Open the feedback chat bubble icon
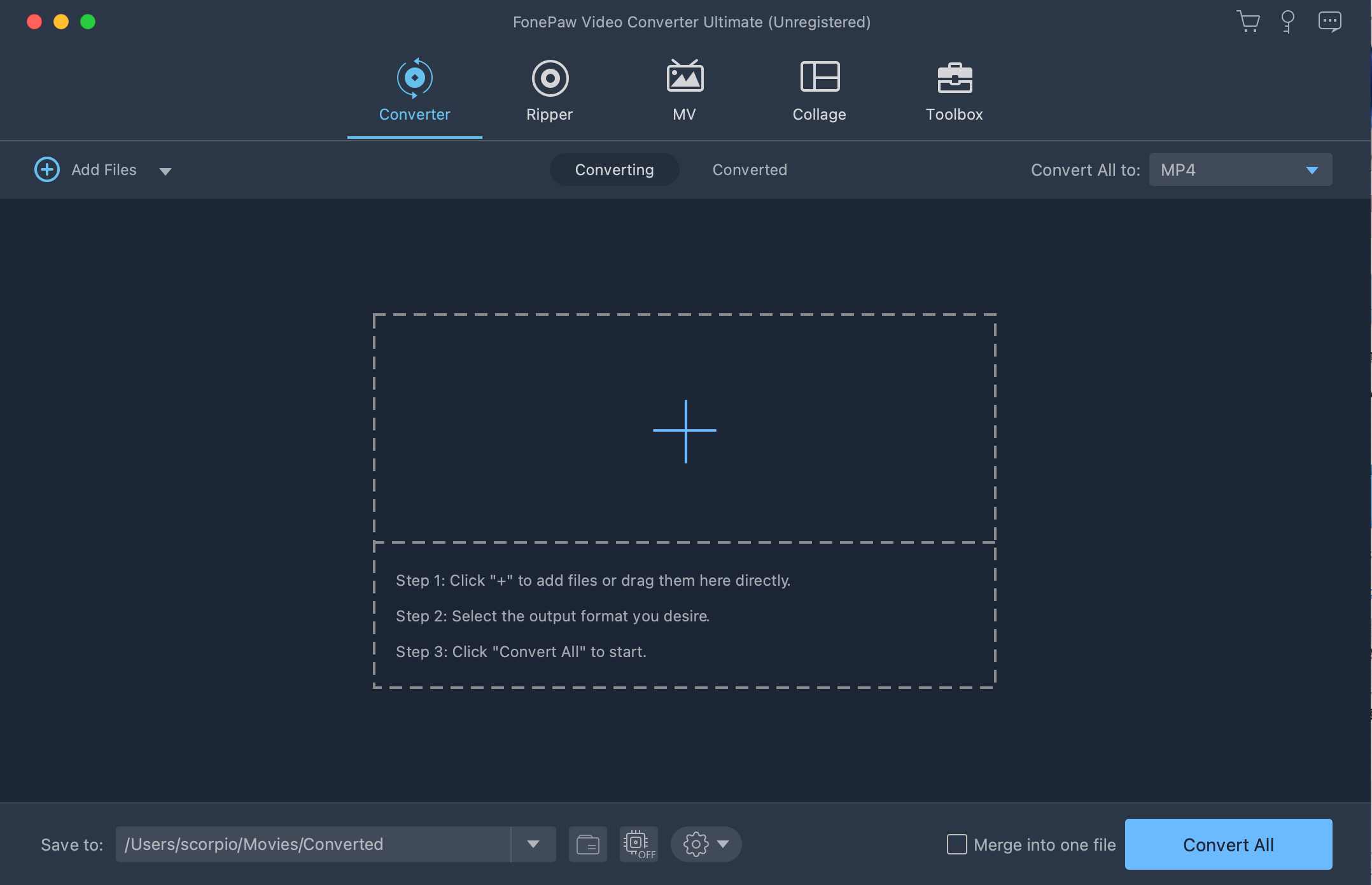This screenshot has width=1372, height=885. click(1329, 22)
